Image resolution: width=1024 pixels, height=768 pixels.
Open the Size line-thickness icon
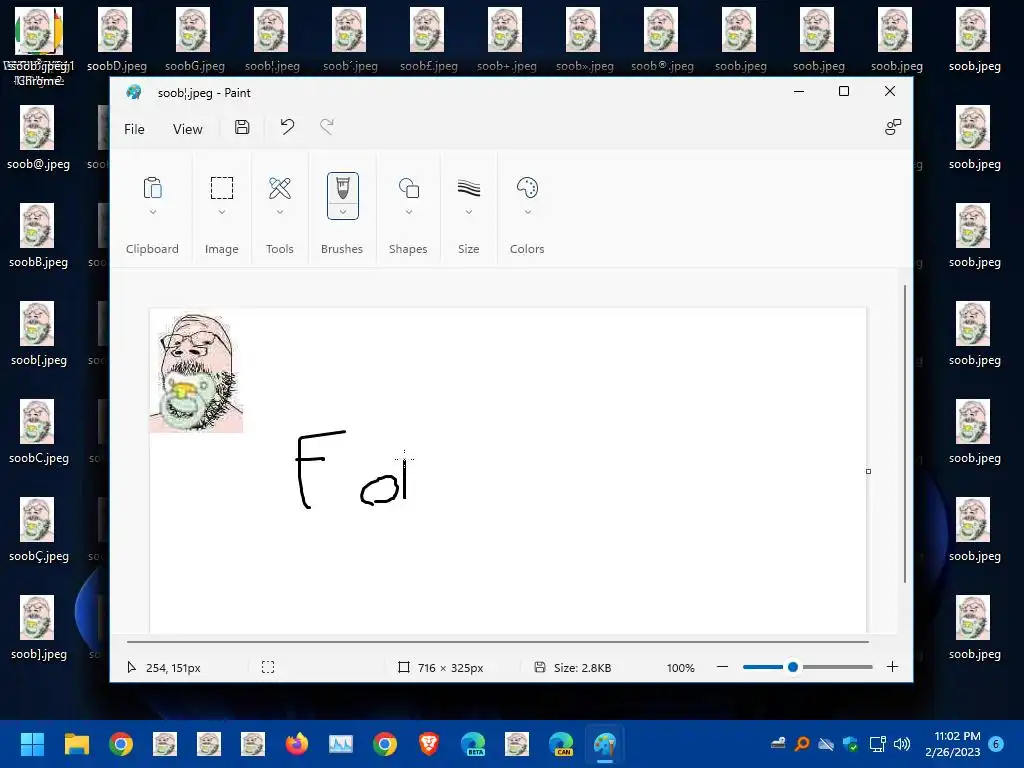coord(469,188)
